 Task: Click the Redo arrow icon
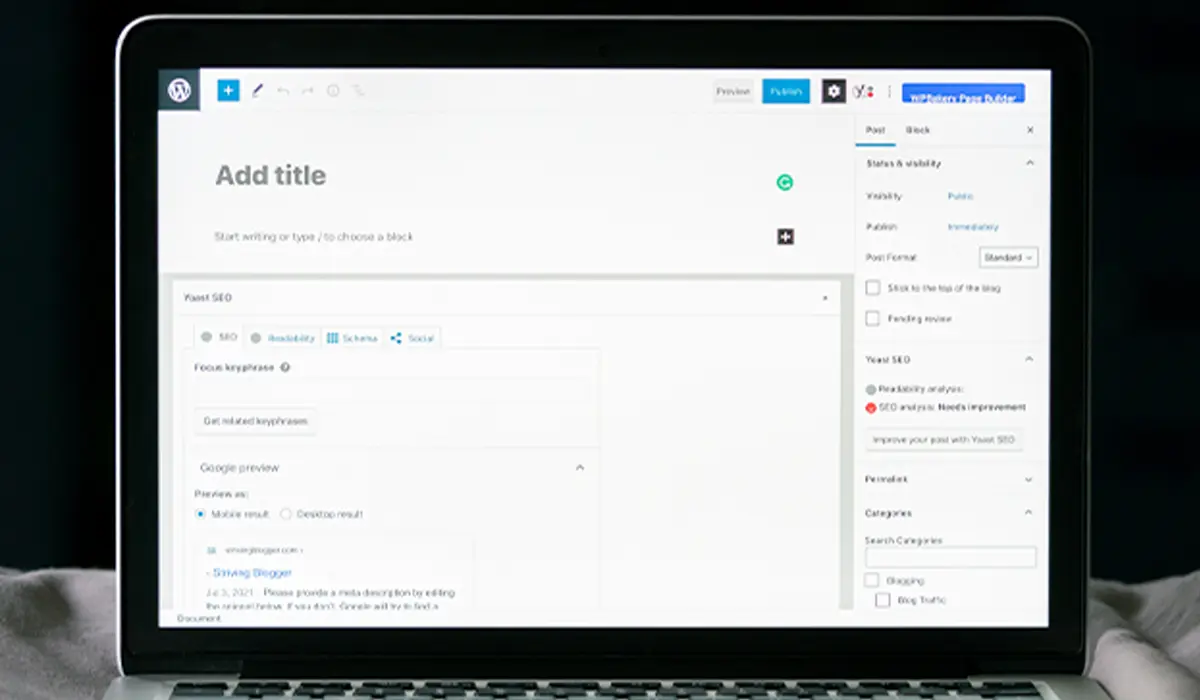(x=308, y=91)
